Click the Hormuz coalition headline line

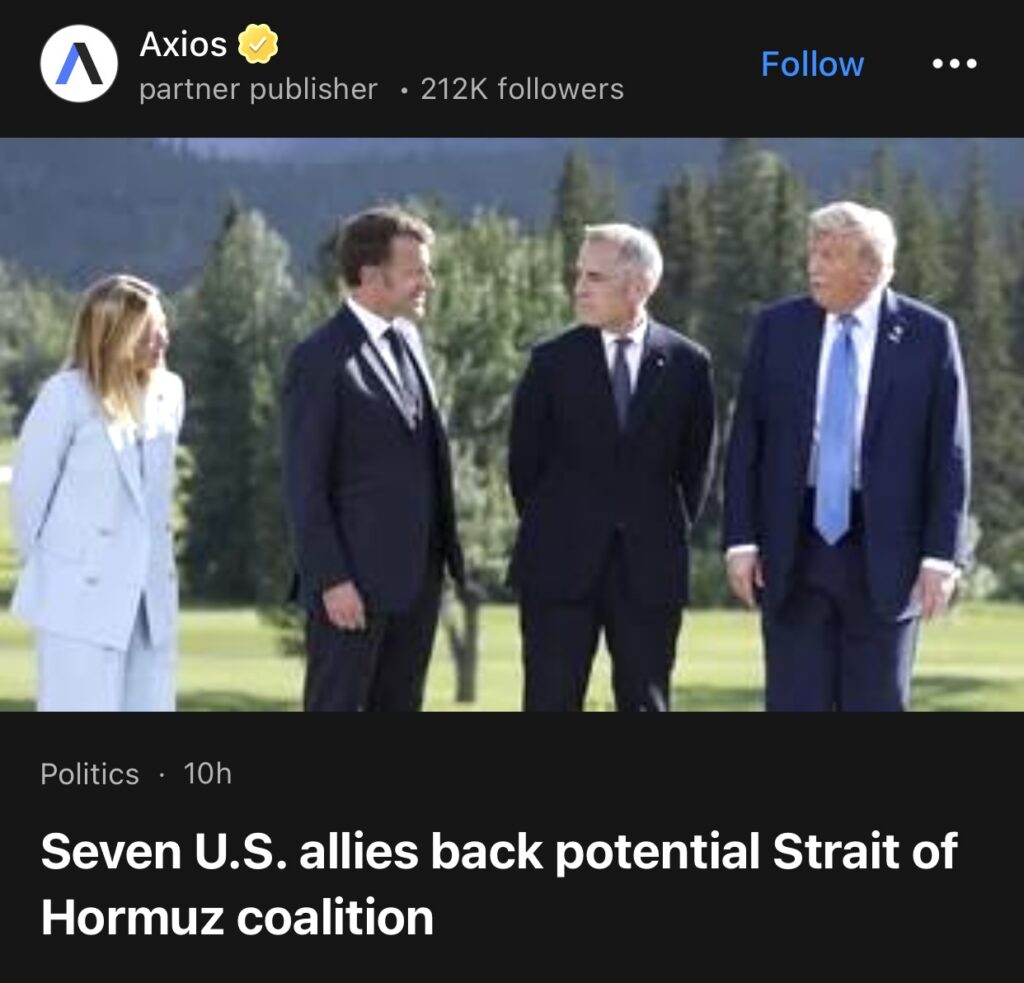click(x=237, y=917)
